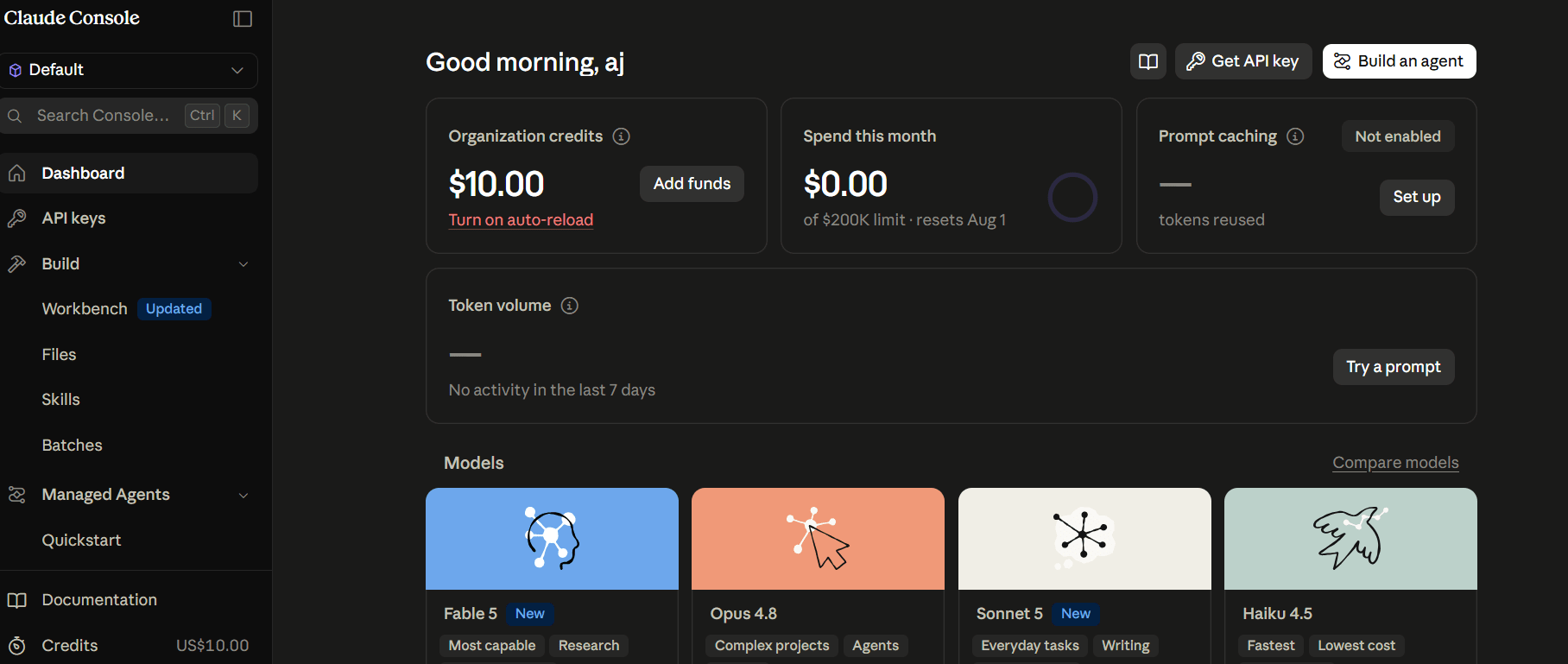Open docs via the book icon button

coord(1148,61)
